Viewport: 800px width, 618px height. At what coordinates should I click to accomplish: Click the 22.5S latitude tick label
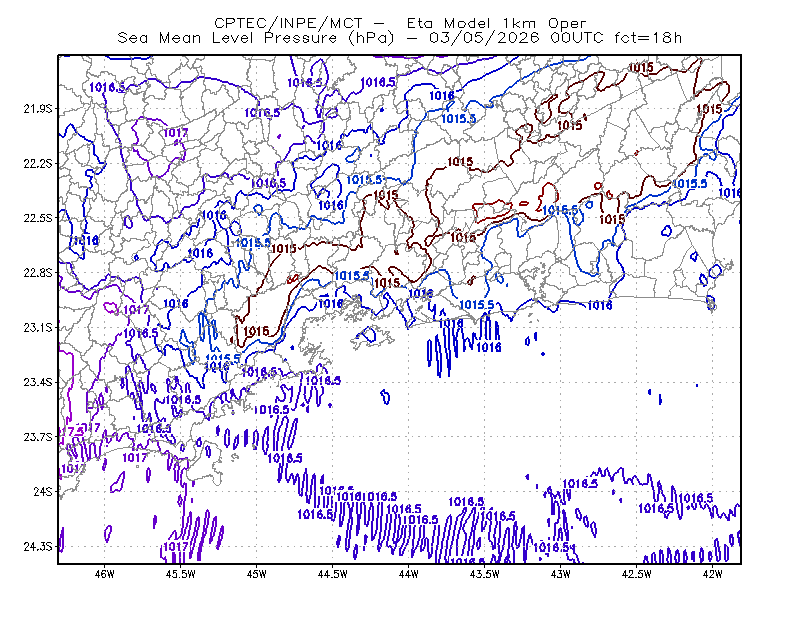pyautogui.click(x=38, y=218)
